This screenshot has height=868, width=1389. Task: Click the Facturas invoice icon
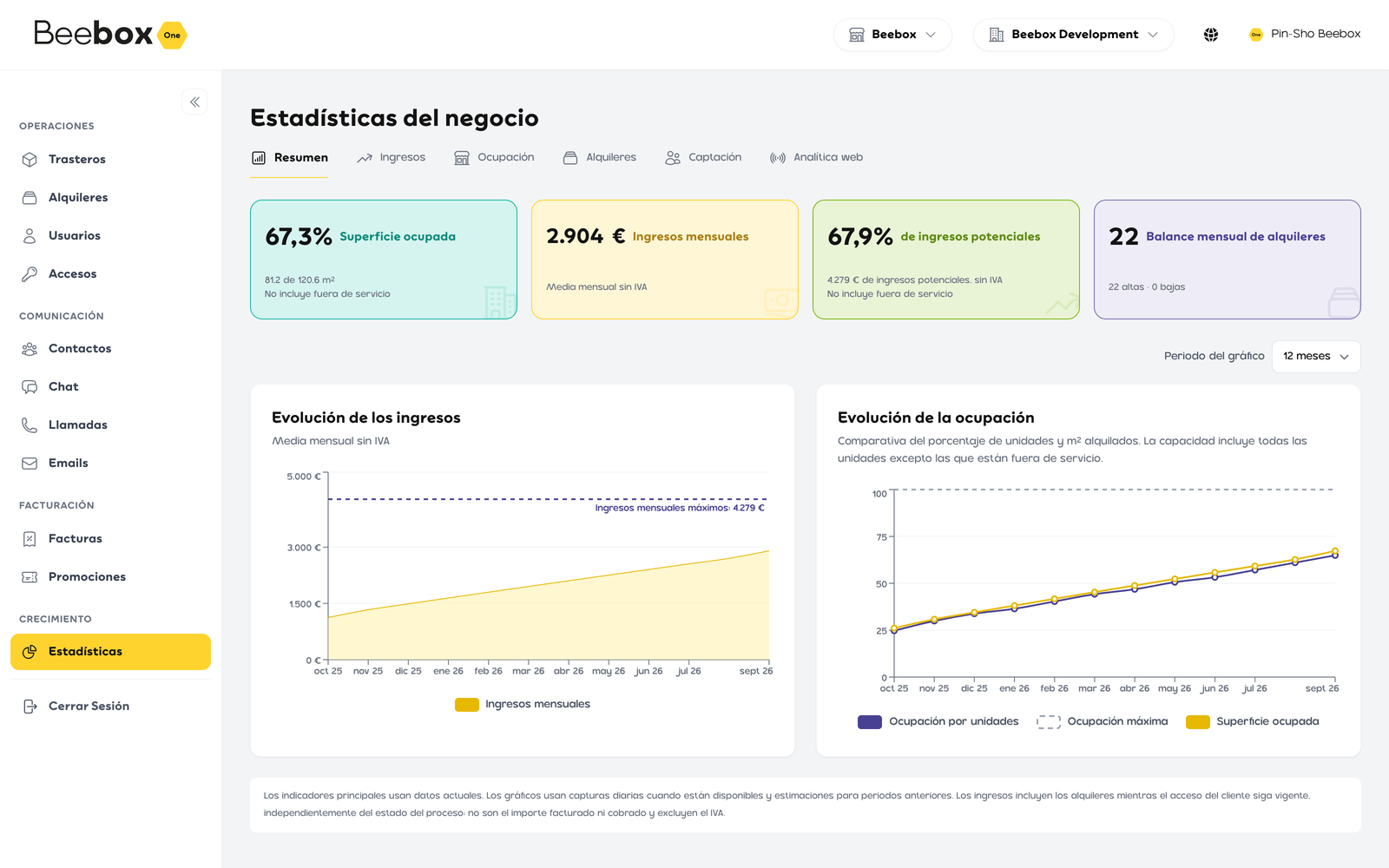click(x=30, y=539)
